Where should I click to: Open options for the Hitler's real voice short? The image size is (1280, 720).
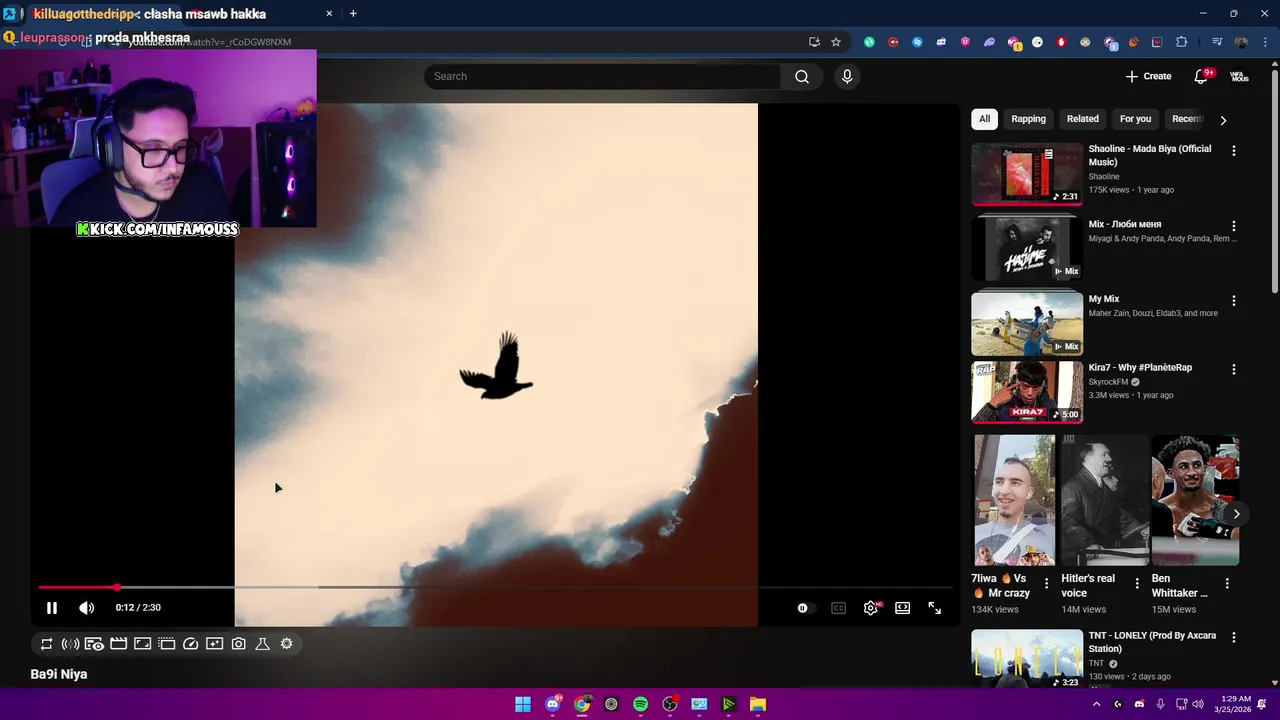coord(1137,583)
